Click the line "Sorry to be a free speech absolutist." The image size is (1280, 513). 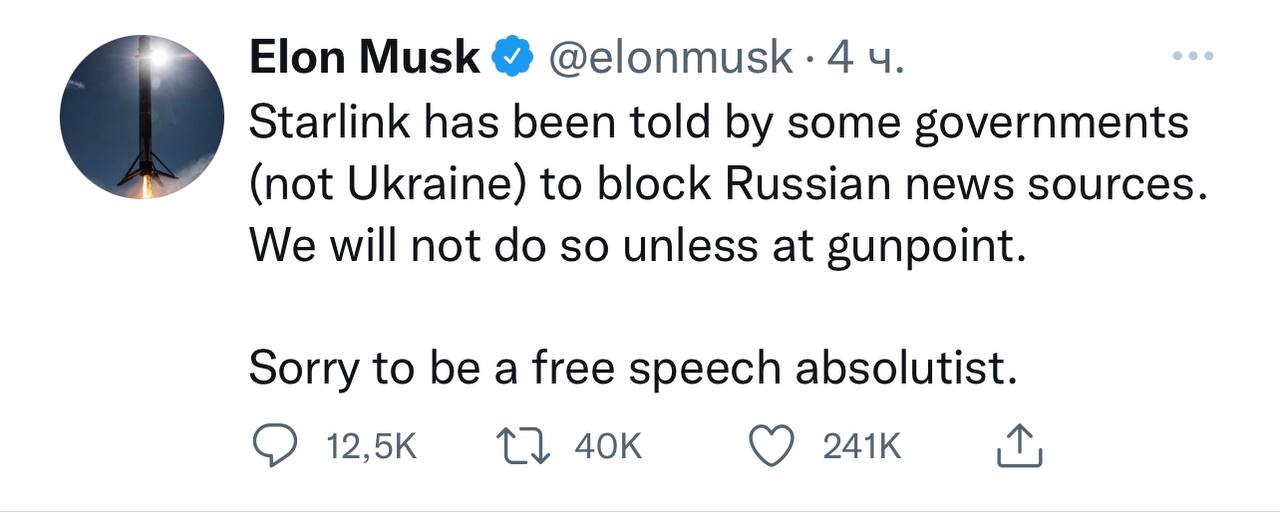pos(633,369)
